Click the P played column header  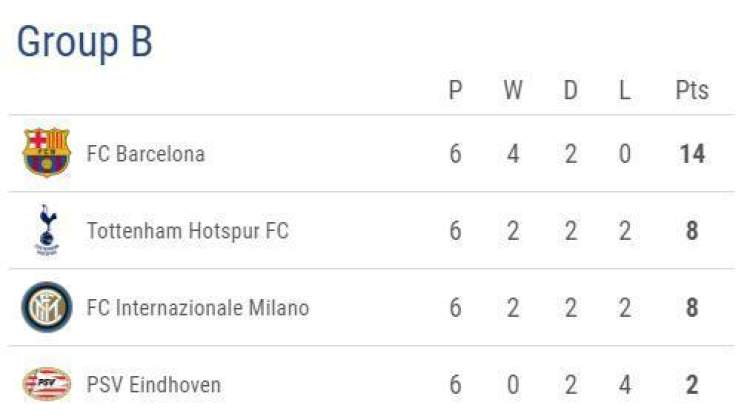(x=455, y=91)
